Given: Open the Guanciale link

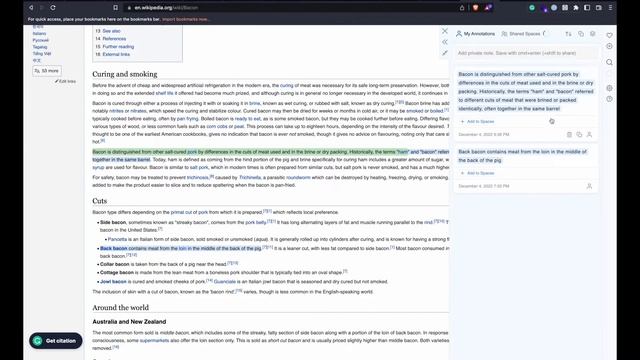Looking at the screenshot, I should coord(224,282).
